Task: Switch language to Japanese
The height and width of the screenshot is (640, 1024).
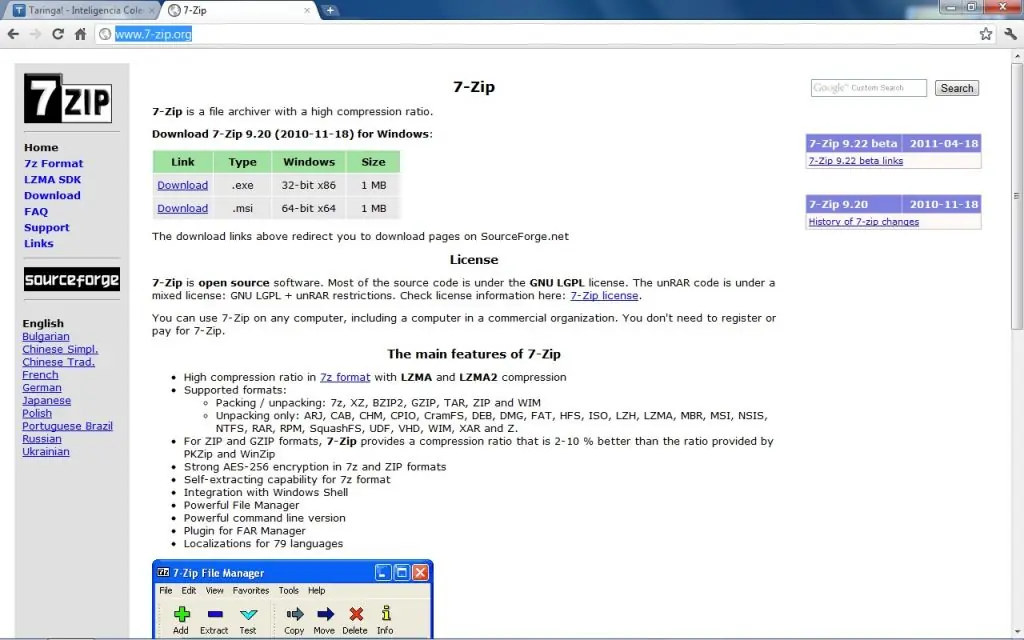Action: click(46, 400)
